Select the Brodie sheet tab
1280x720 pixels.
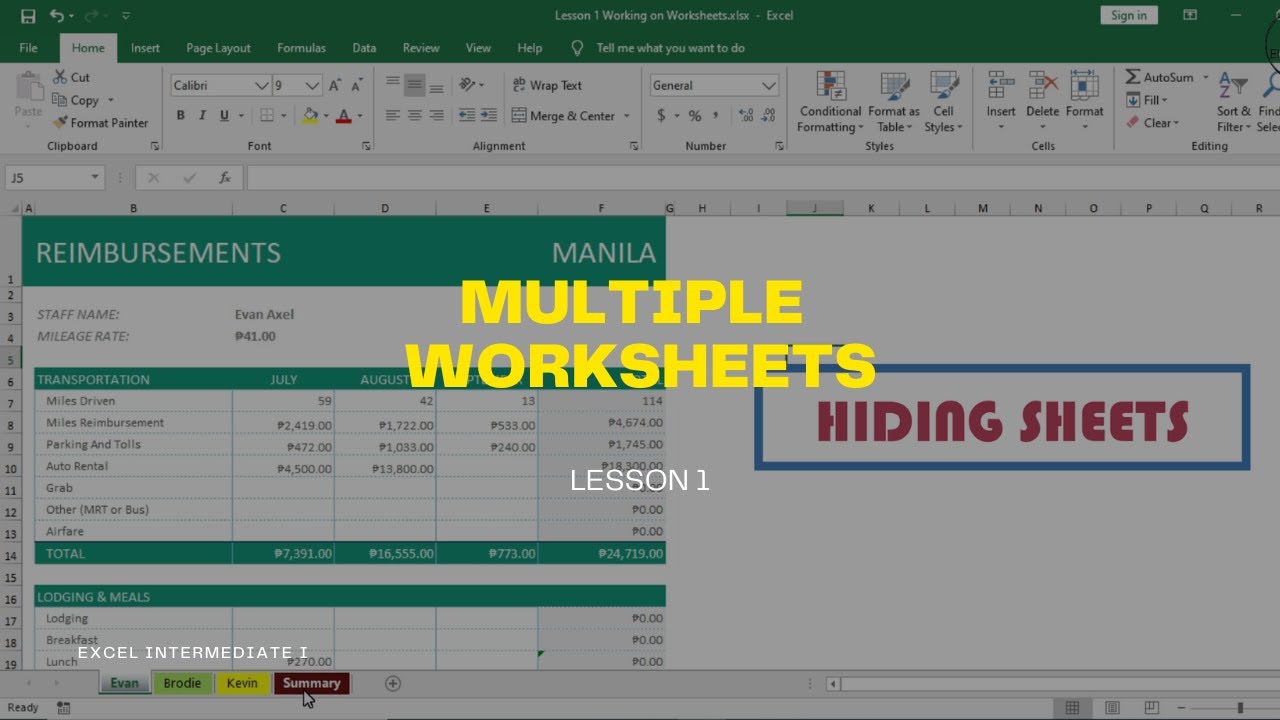coord(182,684)
